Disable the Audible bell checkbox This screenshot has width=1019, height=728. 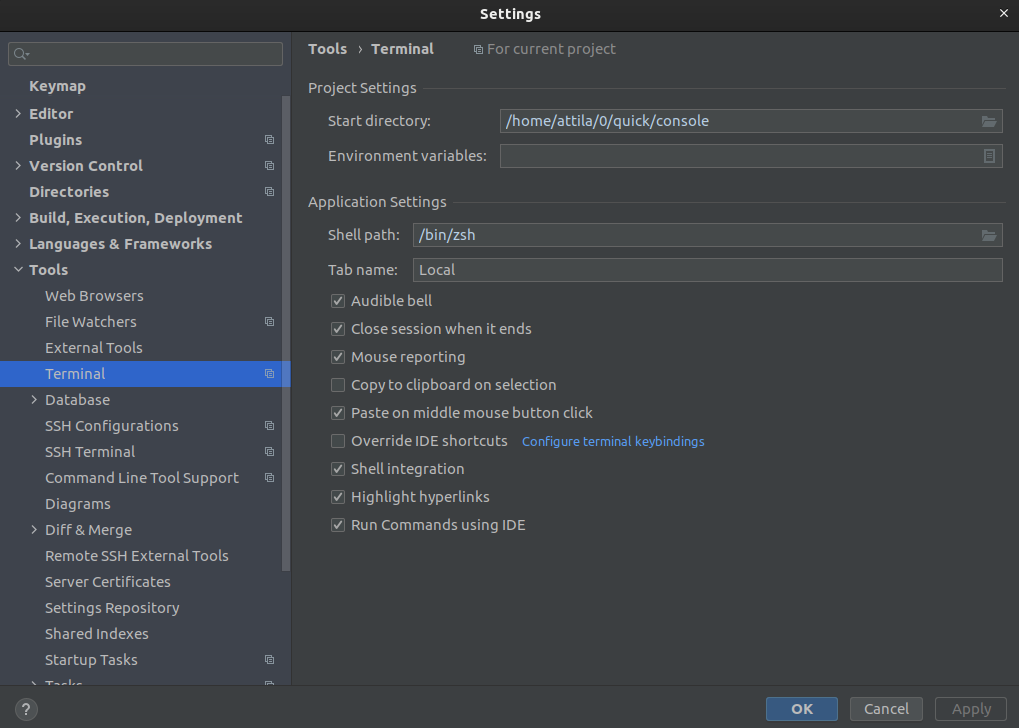point(338,300)
